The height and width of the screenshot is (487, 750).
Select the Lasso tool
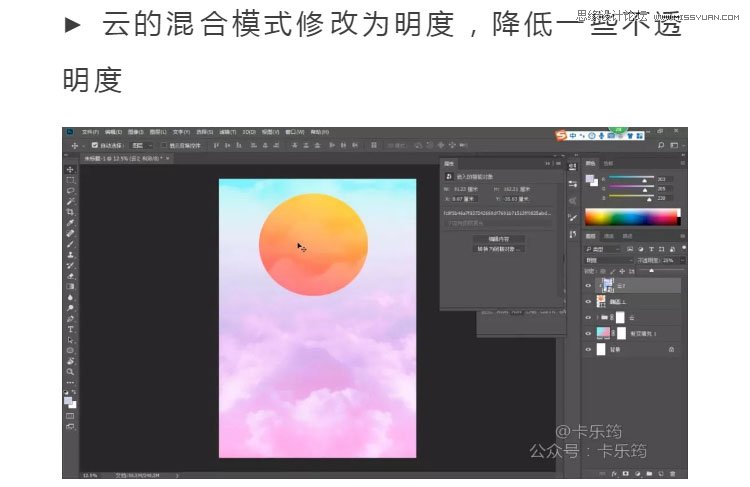(x=70, y=190)
